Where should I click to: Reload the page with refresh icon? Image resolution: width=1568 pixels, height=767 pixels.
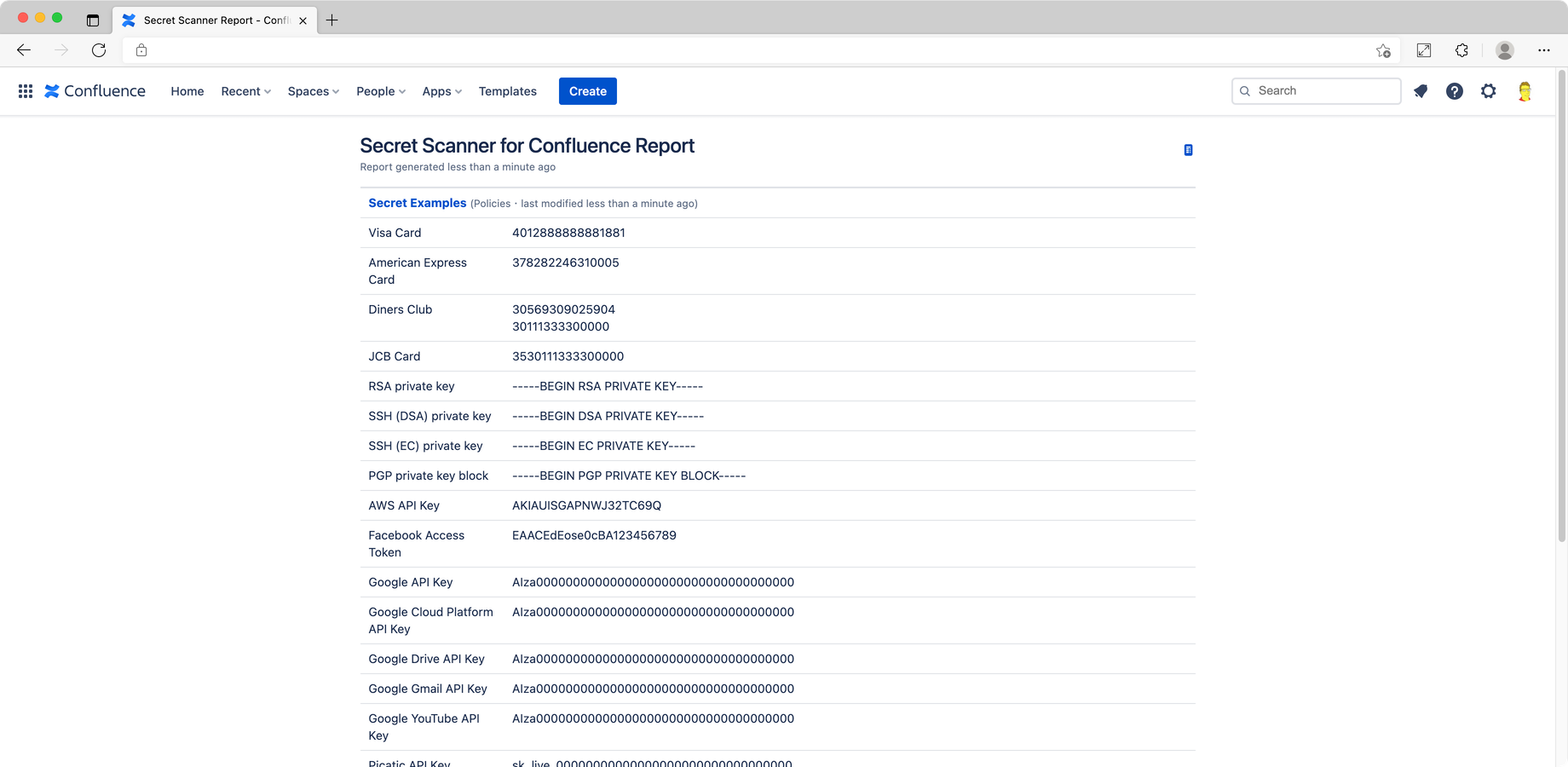(x=99, y=50)
